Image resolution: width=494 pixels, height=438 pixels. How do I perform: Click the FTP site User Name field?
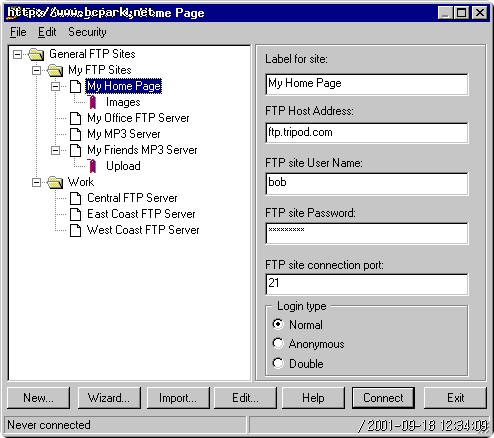(367, 184)
